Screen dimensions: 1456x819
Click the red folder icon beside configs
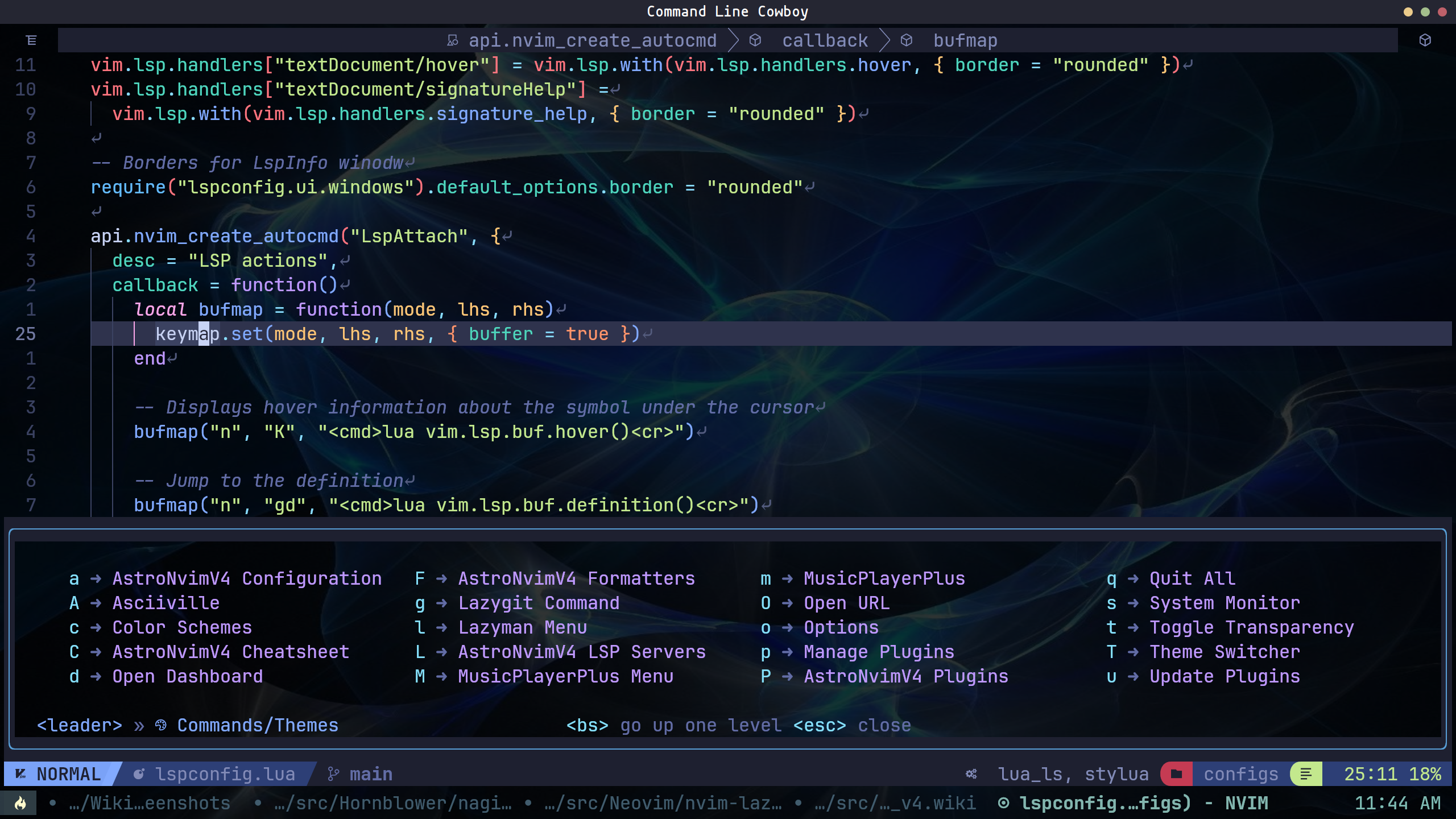pyautogui.click(x=1176, y=774)
